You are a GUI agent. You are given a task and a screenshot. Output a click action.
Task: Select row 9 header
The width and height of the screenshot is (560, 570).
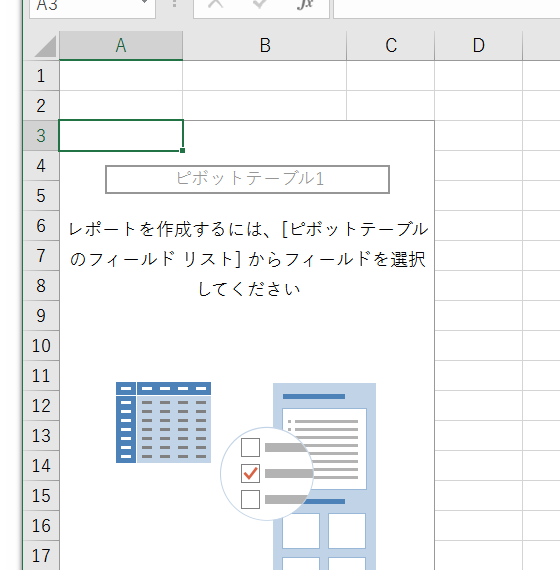point(41,316)
